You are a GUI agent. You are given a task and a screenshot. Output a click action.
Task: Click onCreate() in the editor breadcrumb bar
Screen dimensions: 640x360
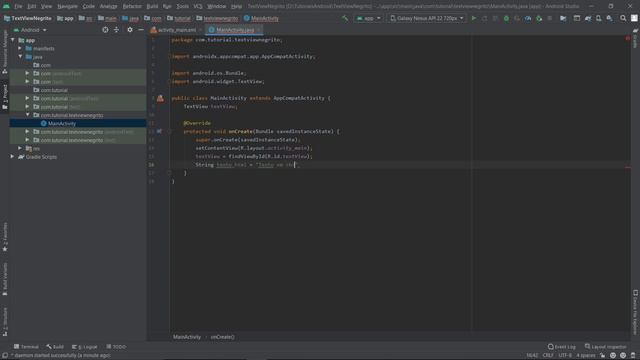pyautogui.click(x=222, y=337)
